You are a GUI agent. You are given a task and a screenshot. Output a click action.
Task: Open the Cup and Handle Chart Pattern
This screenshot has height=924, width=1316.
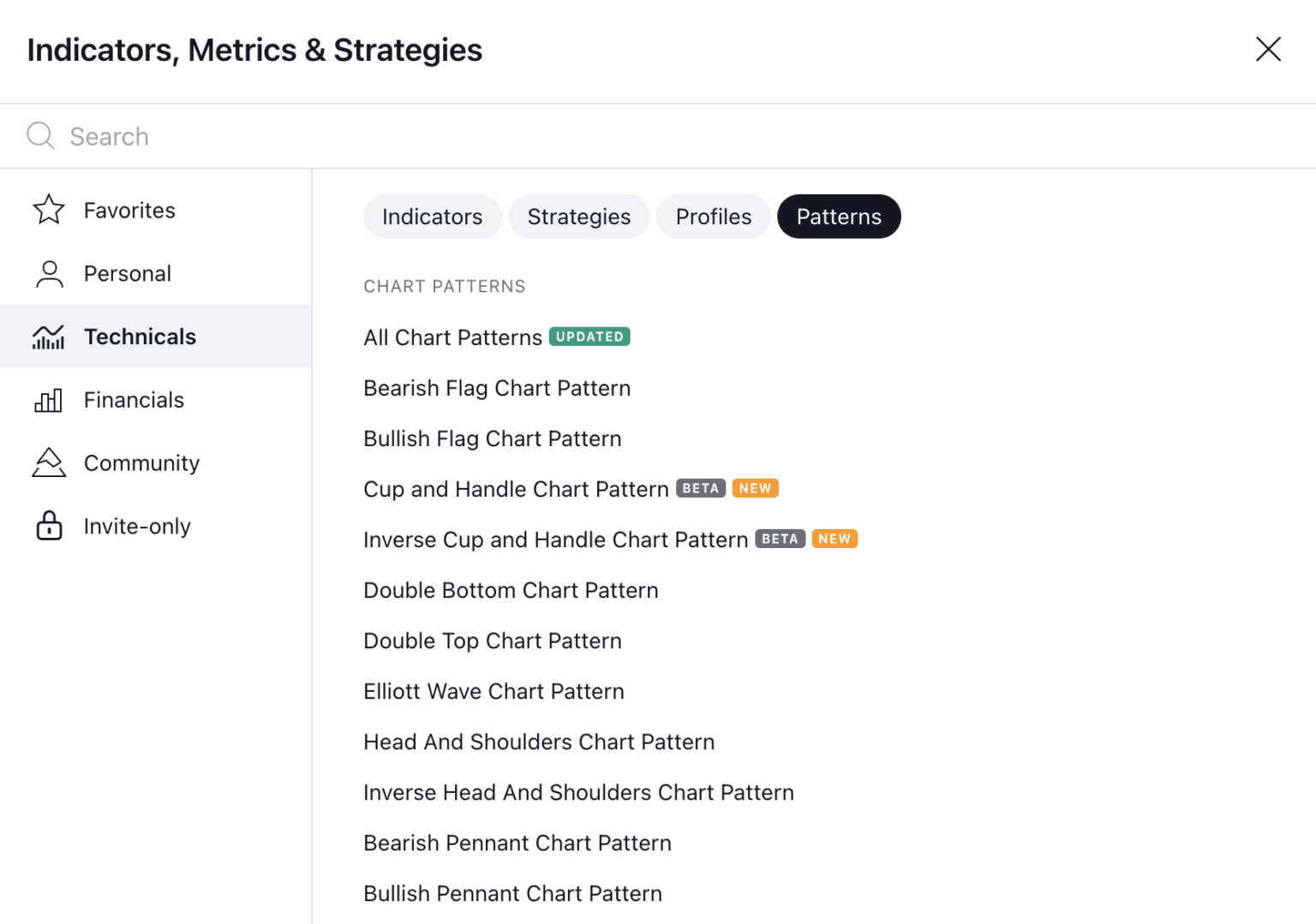tap(515, 488)
